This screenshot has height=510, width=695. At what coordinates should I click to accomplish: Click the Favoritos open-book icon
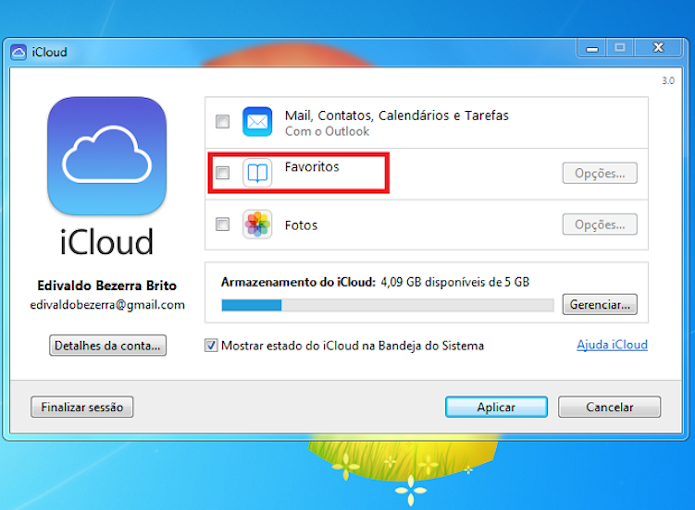[257, 173]
